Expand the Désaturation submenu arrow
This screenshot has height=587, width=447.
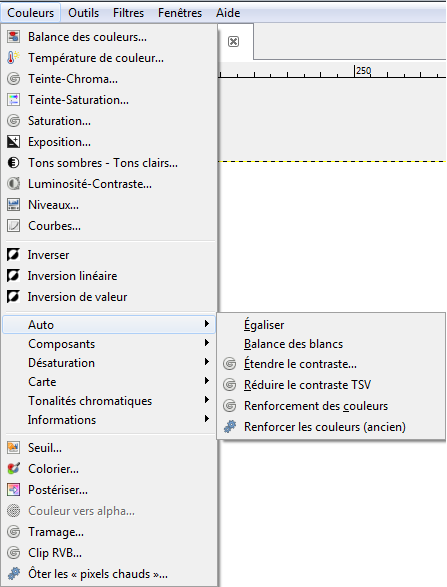coord(207,362)
